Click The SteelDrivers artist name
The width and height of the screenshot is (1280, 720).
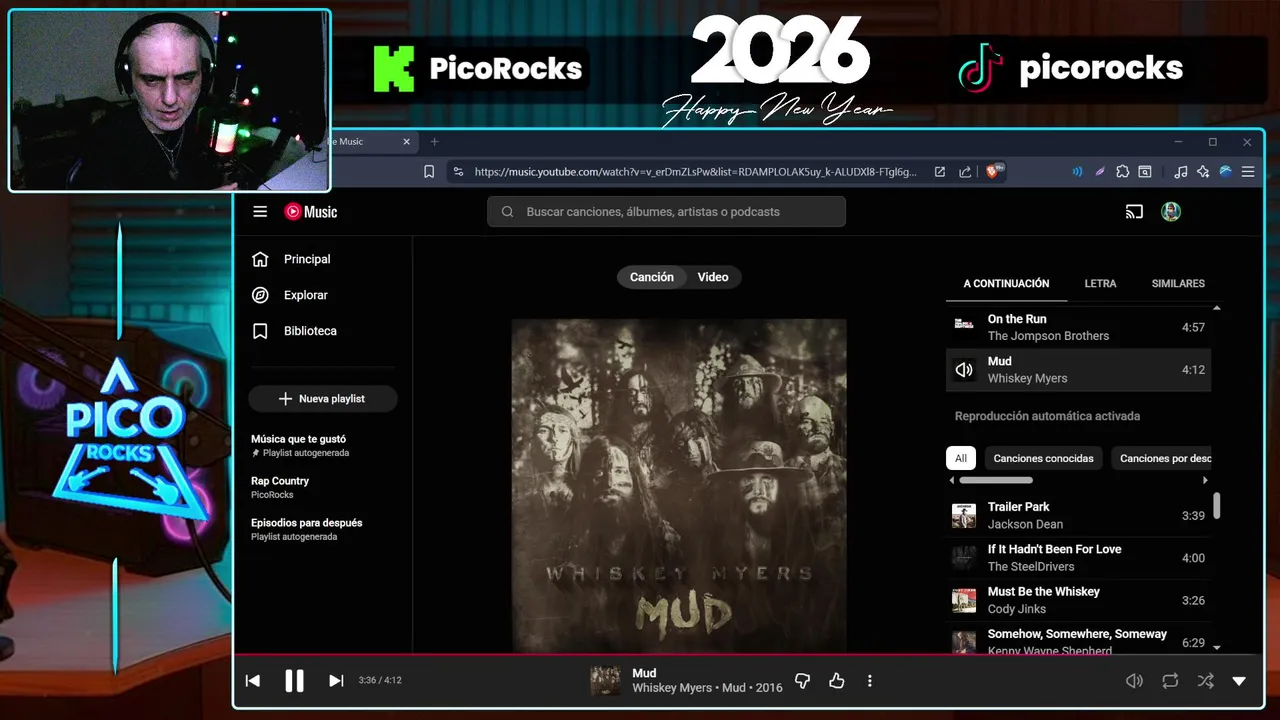(1030, 567)
